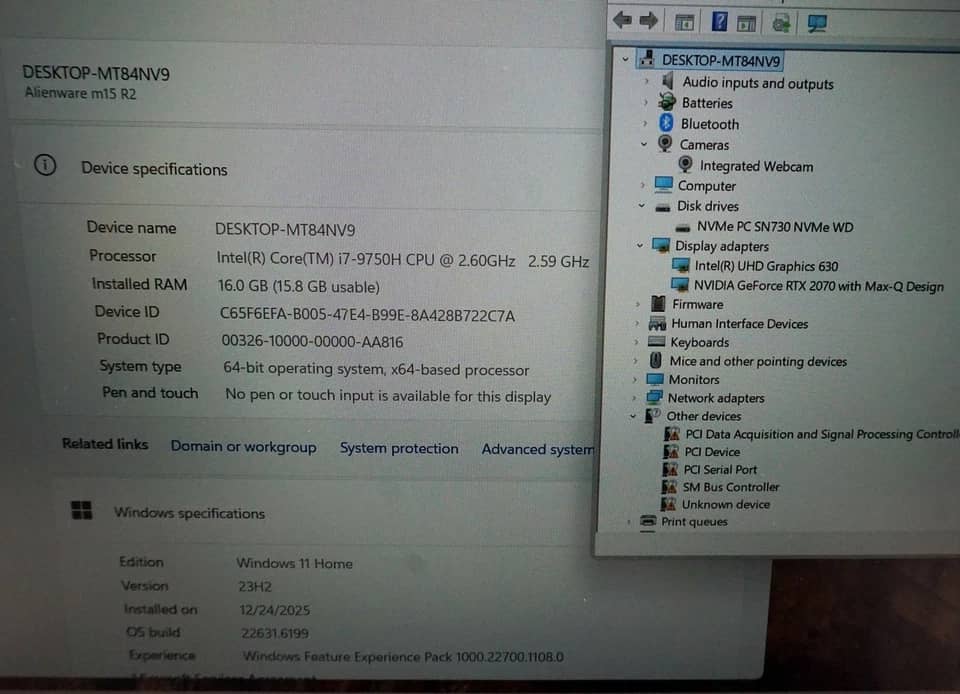
Task: Click the Other devices warning icon
Action: [x=652, y=416]
